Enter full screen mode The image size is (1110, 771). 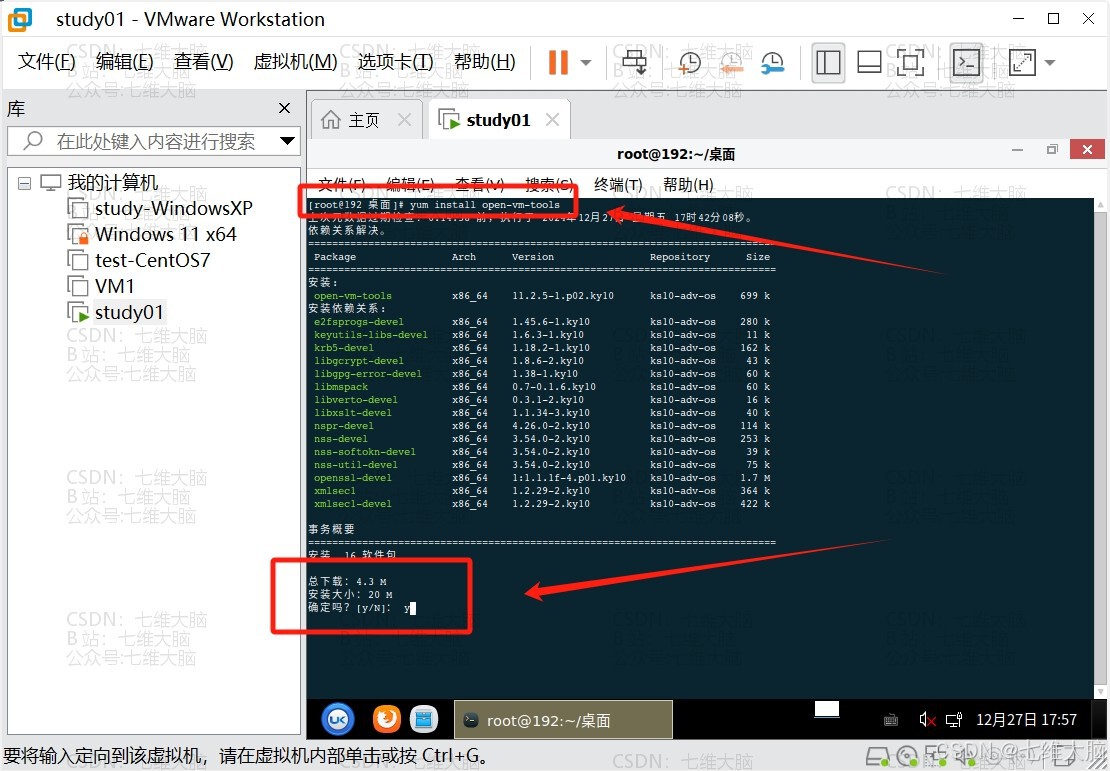pyautogui.click(x=910, y=62)
